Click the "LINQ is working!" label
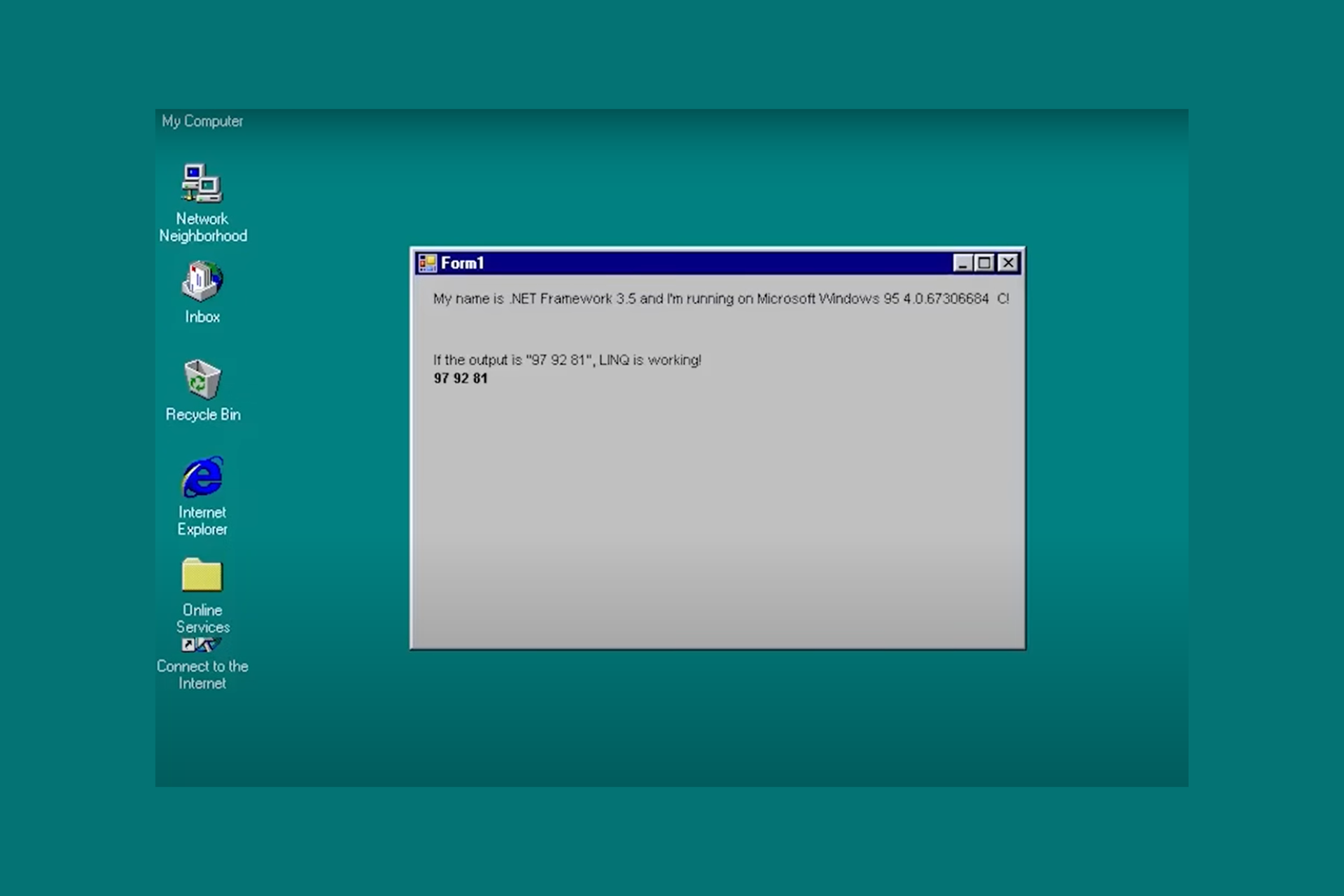This screenshot has width=1344, height=896. 567,360
